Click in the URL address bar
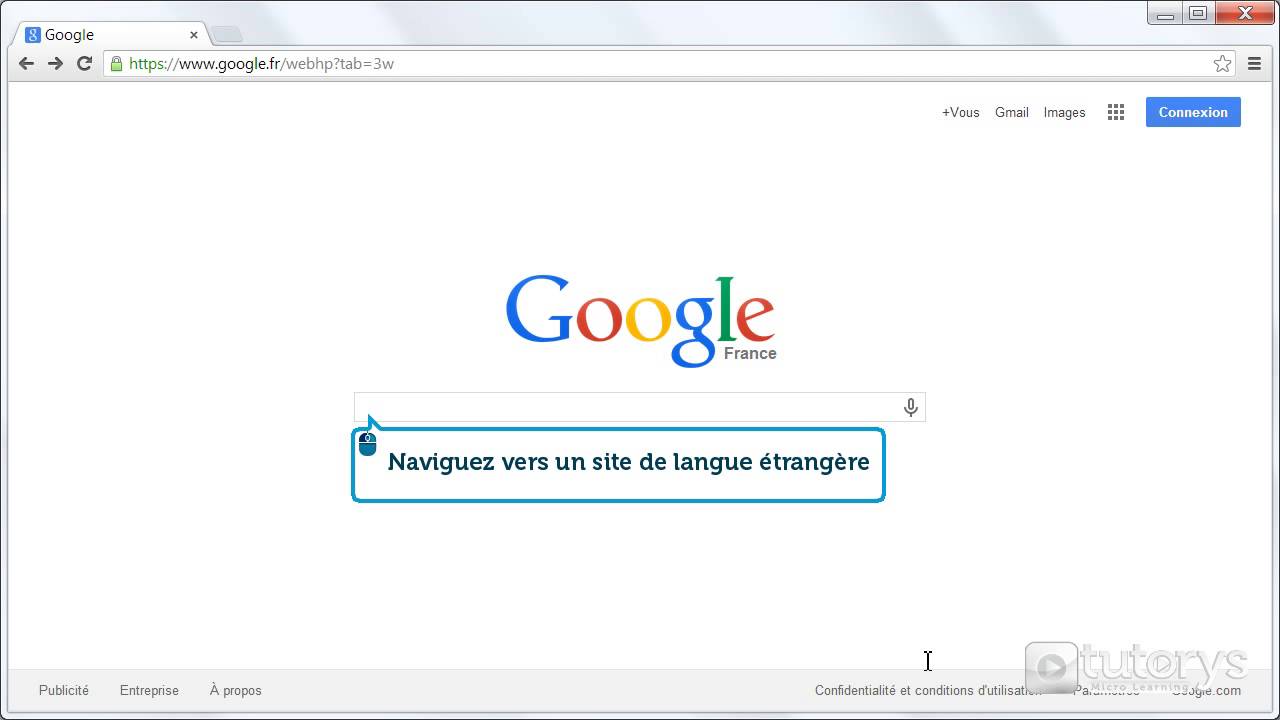Image resolution: width=1280 pixels, height=720 pixels. tap(668, 63)
